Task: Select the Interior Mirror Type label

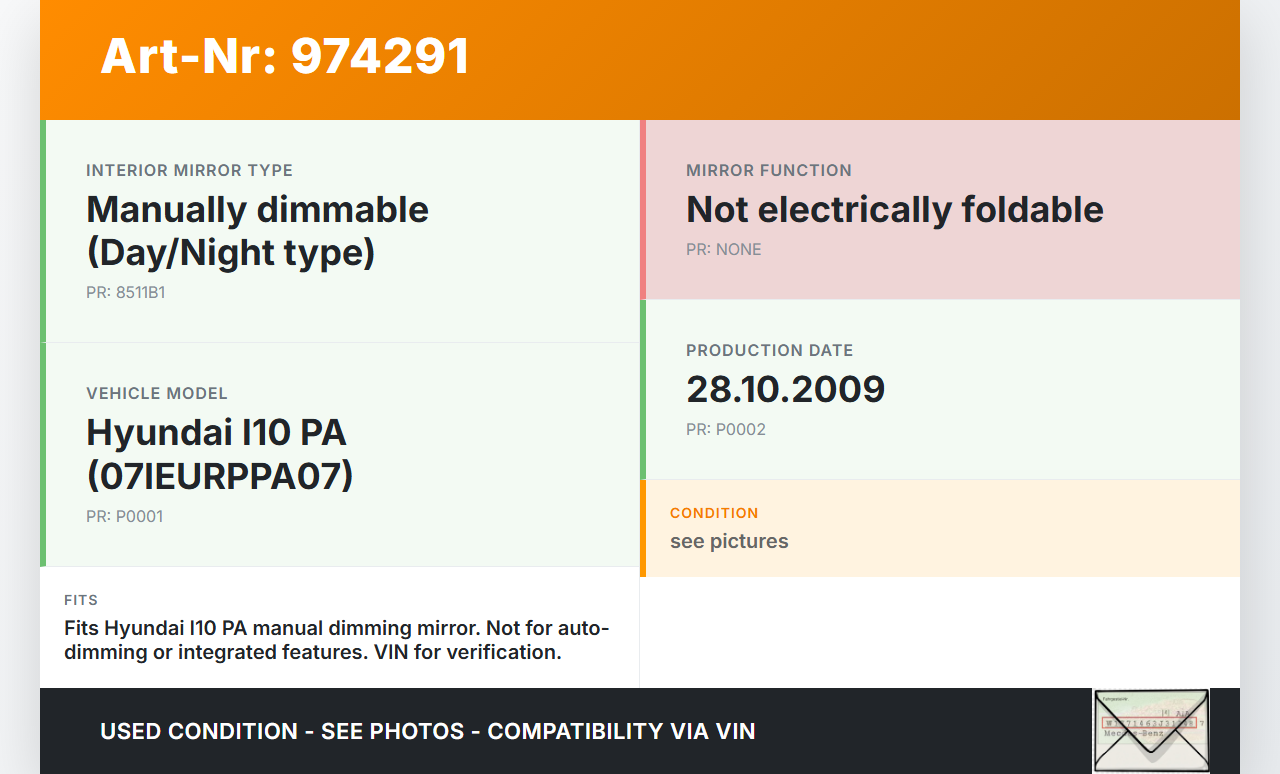Action: pyautogui.click(x=189, y=170)
